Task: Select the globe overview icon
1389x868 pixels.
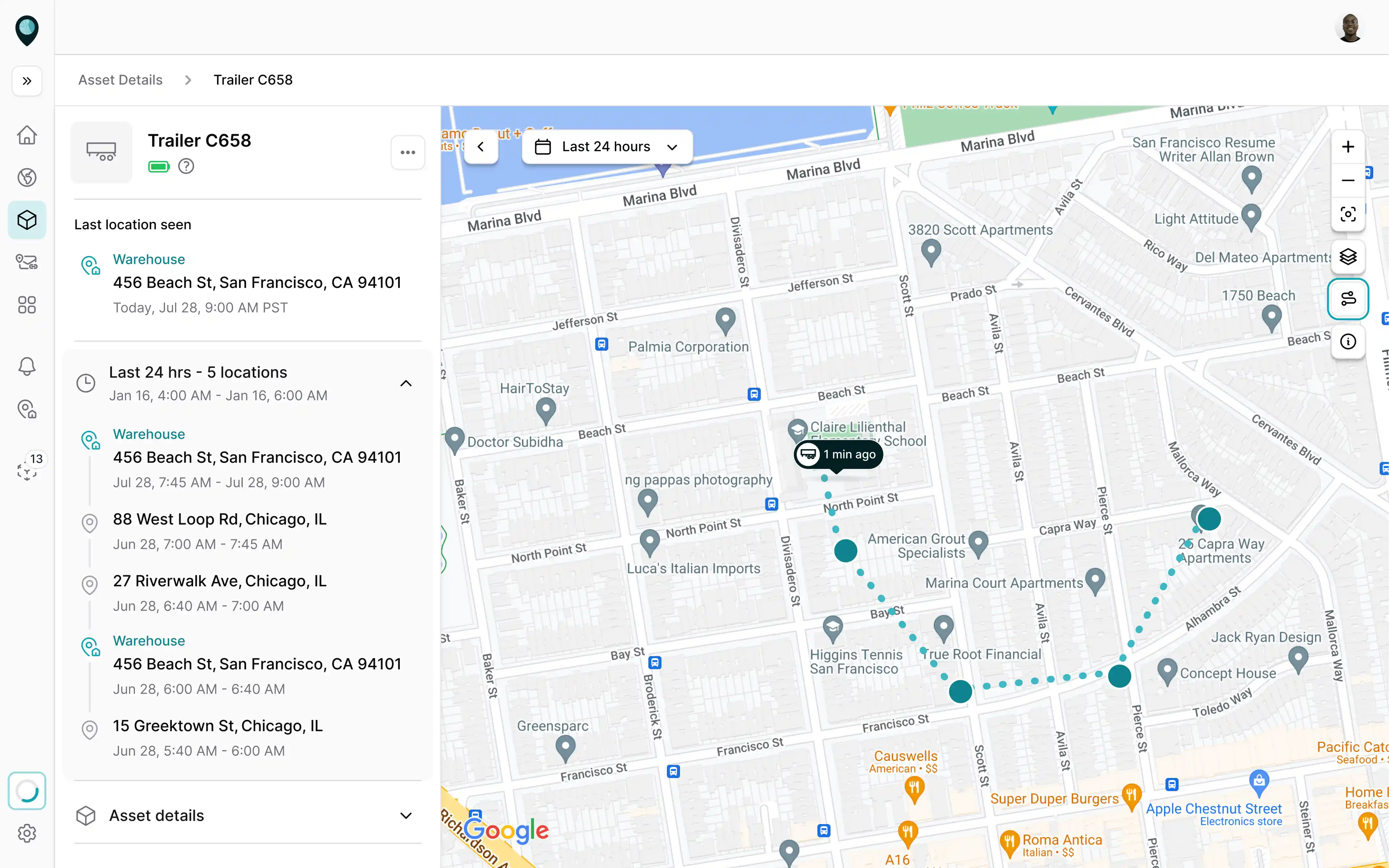Action: (27, 177)
